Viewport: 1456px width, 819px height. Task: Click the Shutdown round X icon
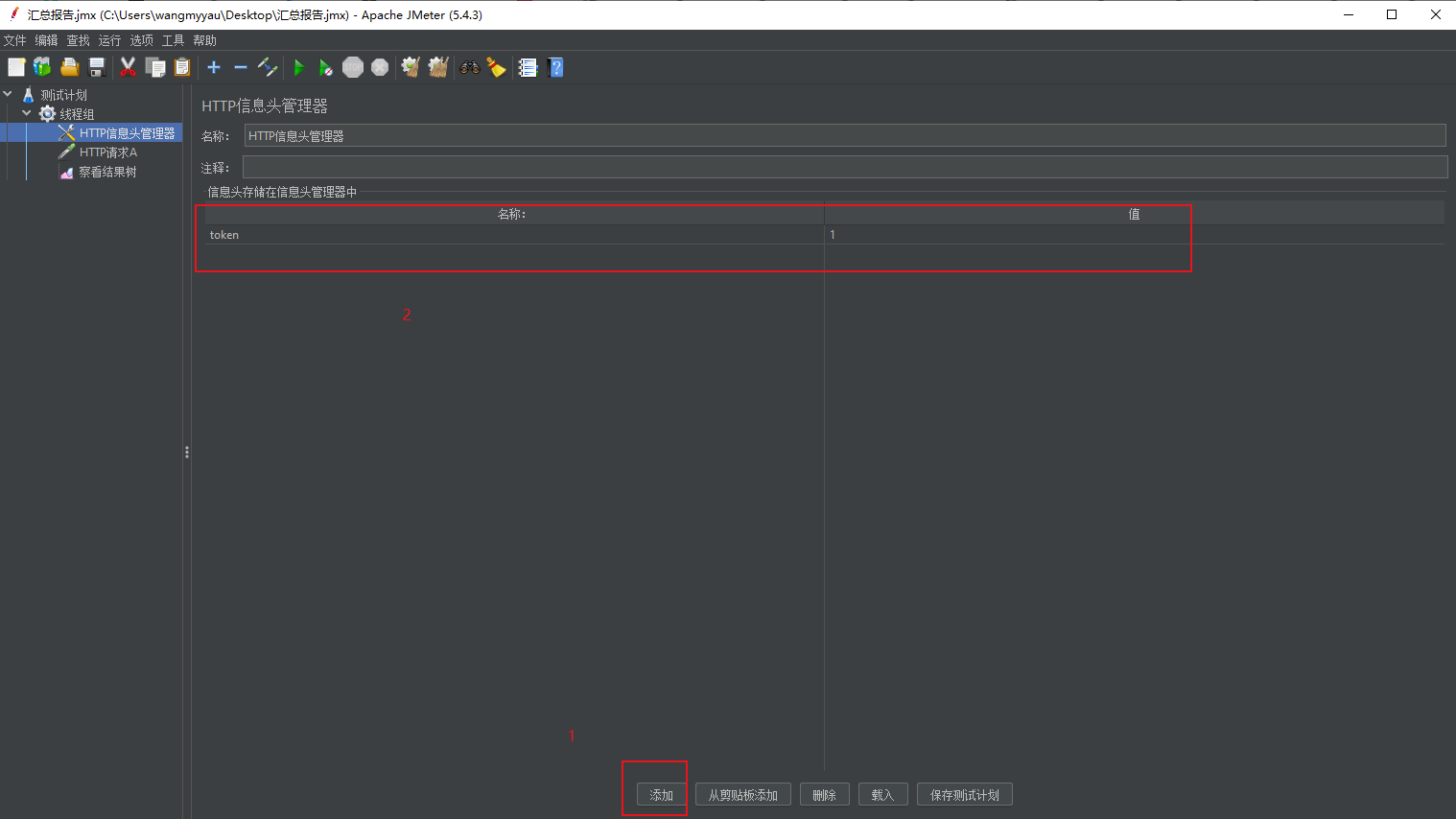(x=380, y=67)
